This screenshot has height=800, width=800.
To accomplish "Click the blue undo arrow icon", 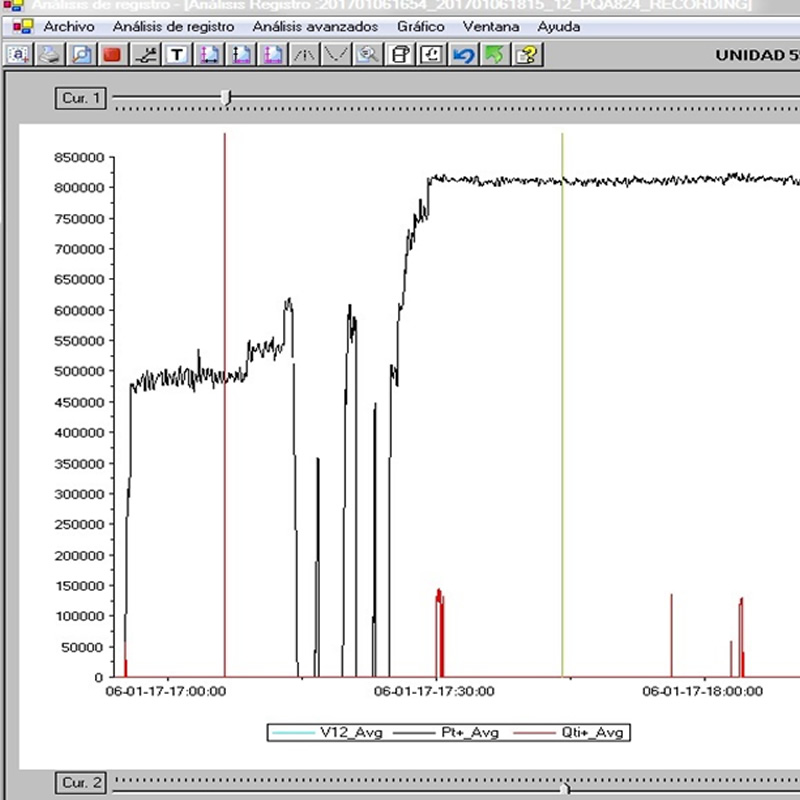I will pos(463,55).
